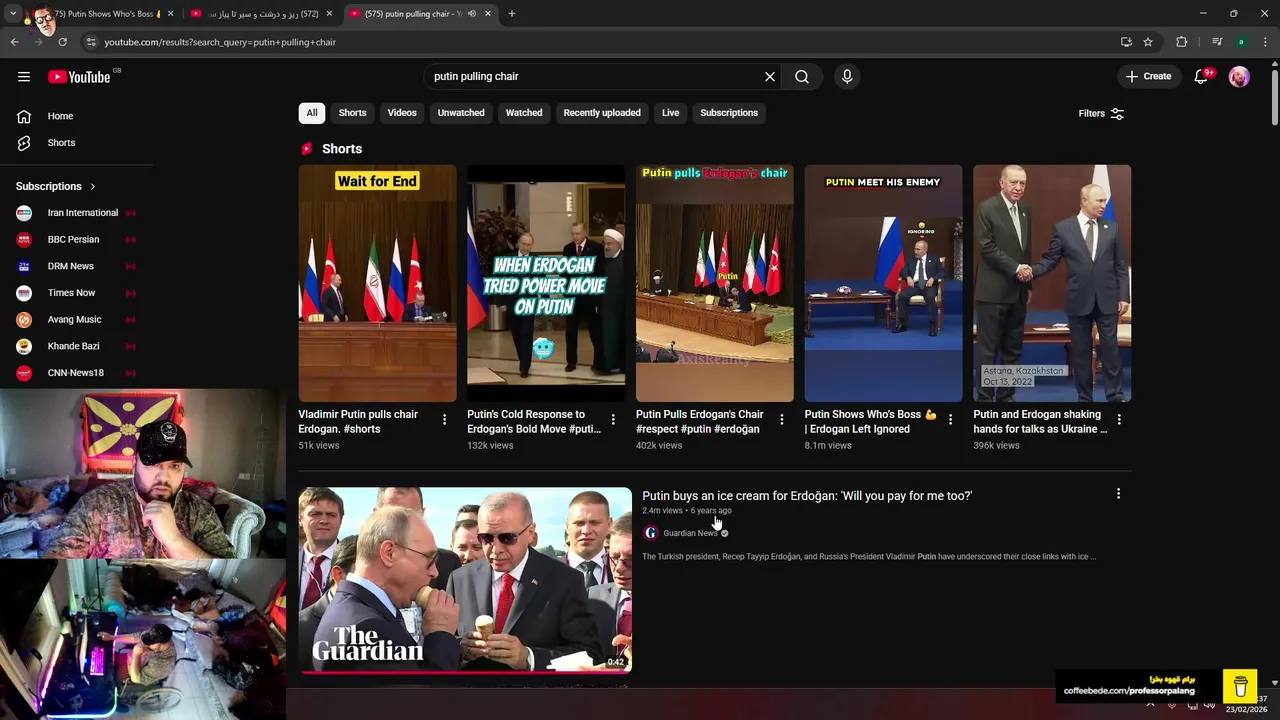Open more options for Putin and Erdogan shaking hands short

point(1119,420)
